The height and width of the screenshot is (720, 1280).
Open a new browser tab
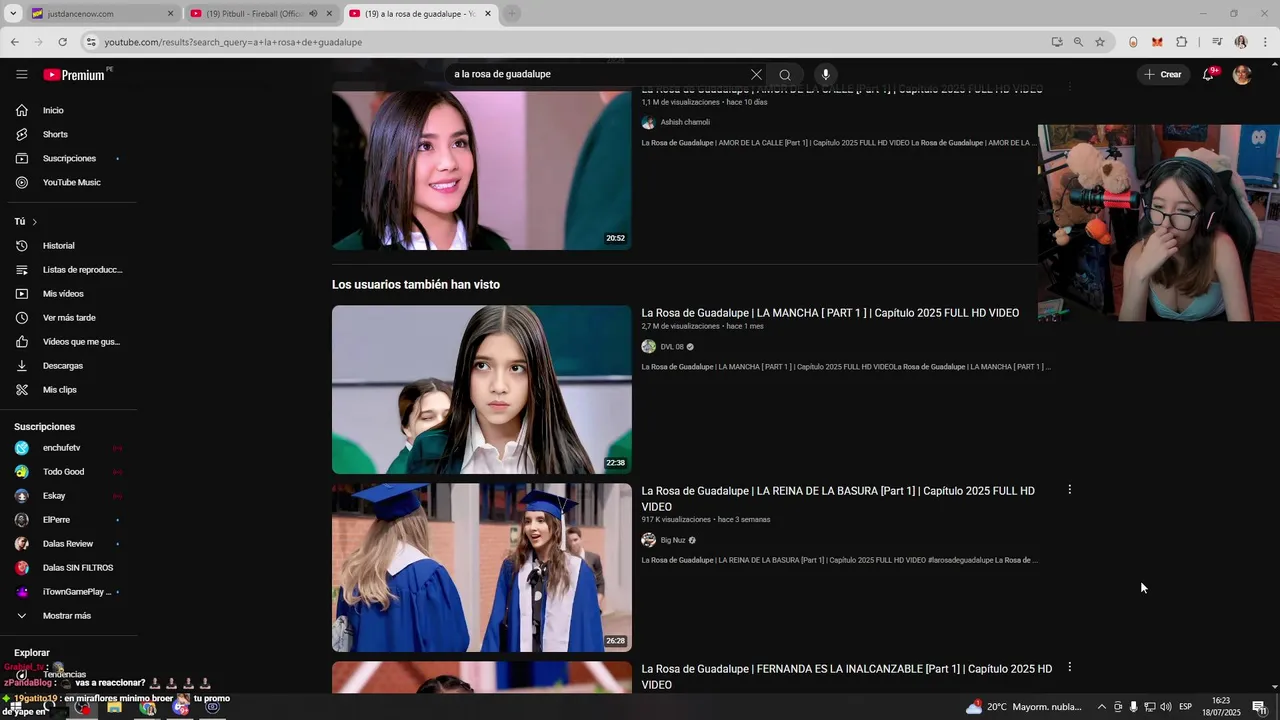(x=511, y=14)
